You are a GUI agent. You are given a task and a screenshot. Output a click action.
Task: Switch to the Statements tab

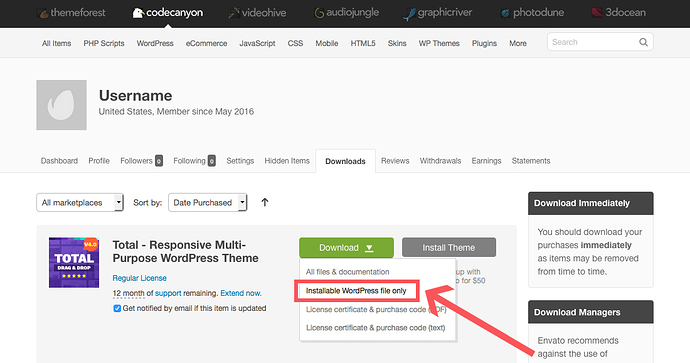coord(531,161)
